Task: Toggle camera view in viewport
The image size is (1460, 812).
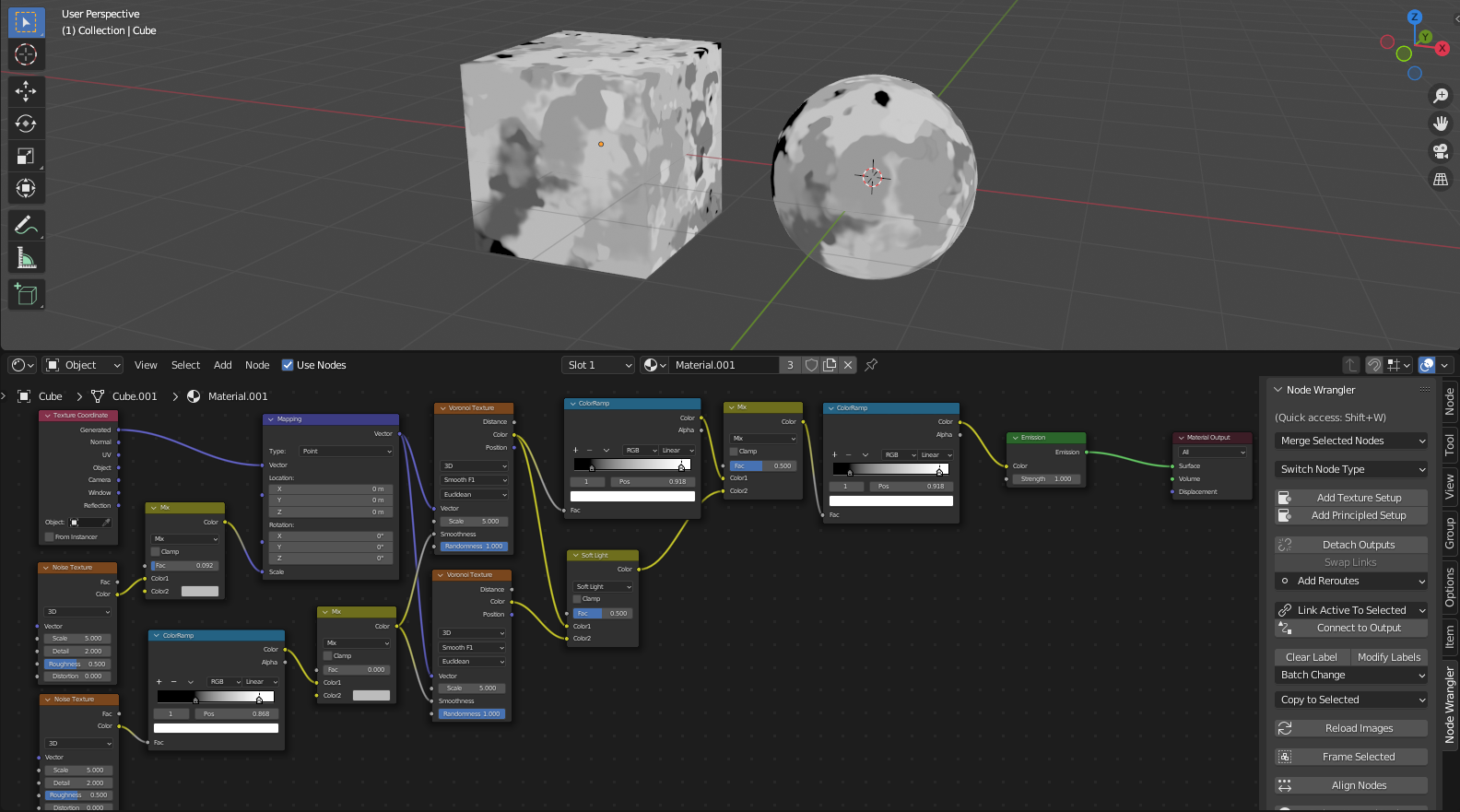Action: 1440,151
